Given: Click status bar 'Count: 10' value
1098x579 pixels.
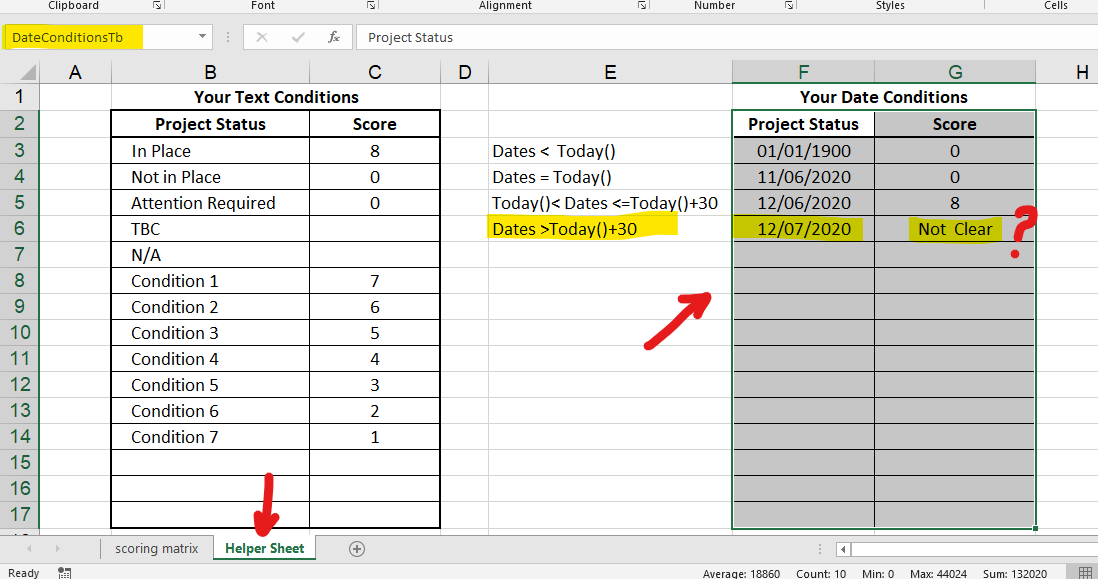Looking at the screenshot, I should coord(821,573).
